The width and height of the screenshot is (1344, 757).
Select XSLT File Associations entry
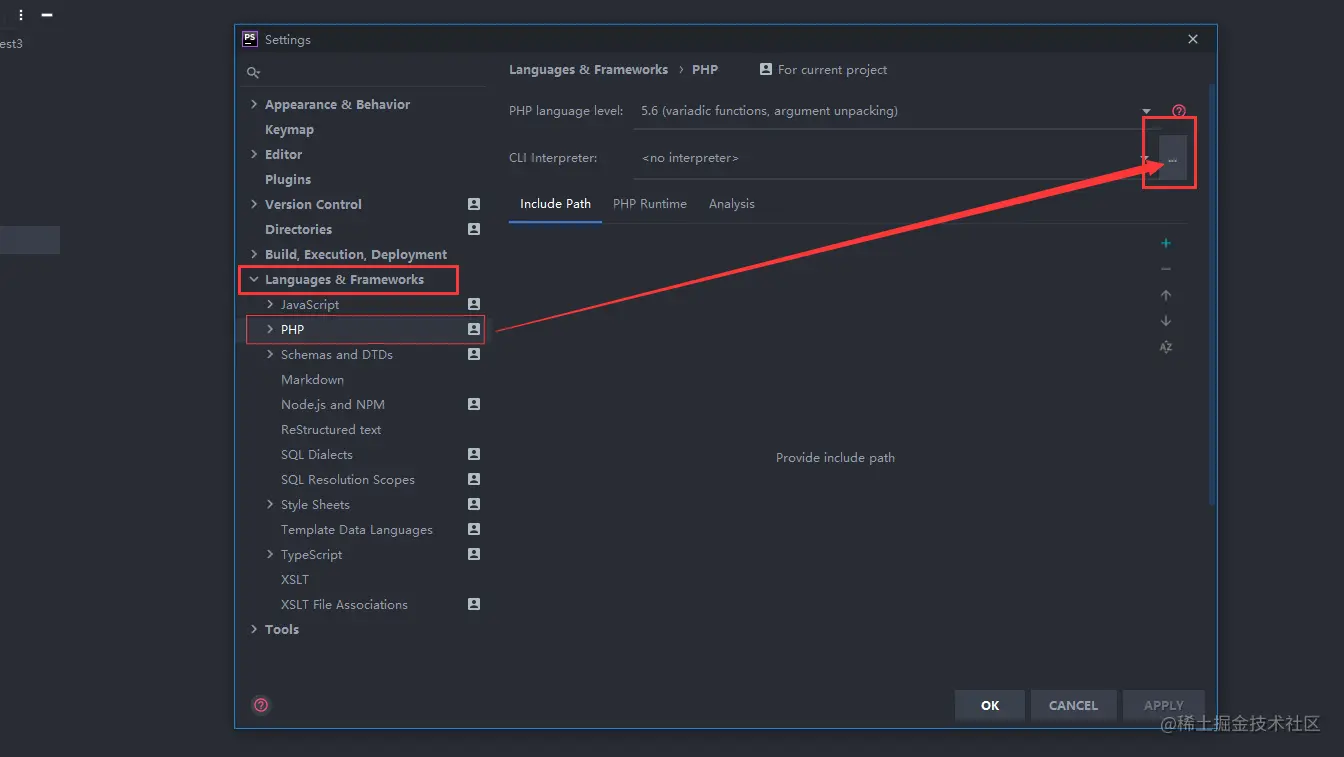click(344, 604)
